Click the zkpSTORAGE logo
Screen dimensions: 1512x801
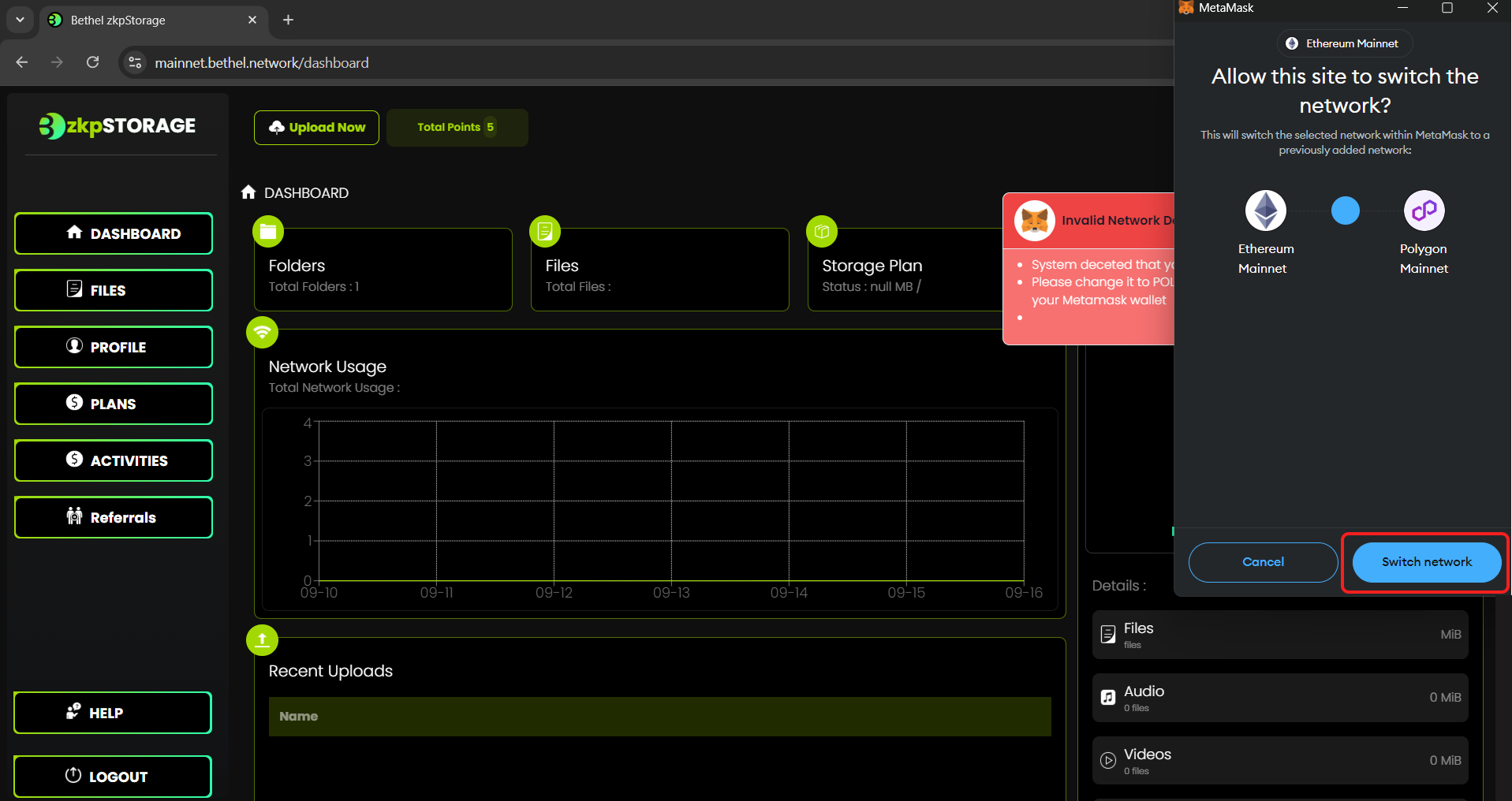[118, 126]
